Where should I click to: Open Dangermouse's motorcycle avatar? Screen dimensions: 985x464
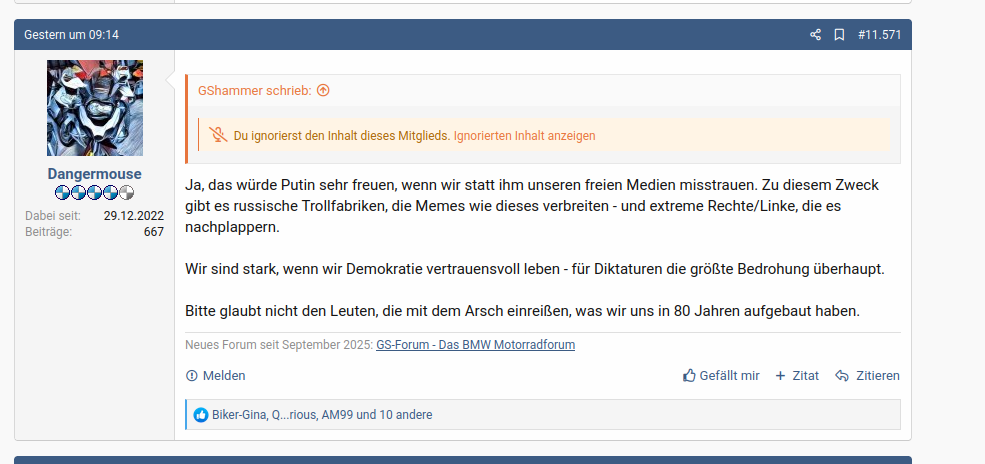(x=95, y=108)
